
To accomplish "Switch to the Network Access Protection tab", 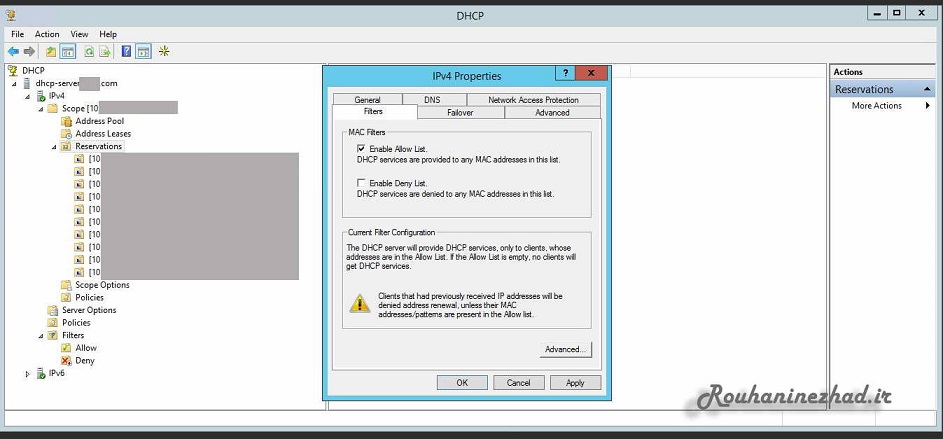I will pos(533,100).
